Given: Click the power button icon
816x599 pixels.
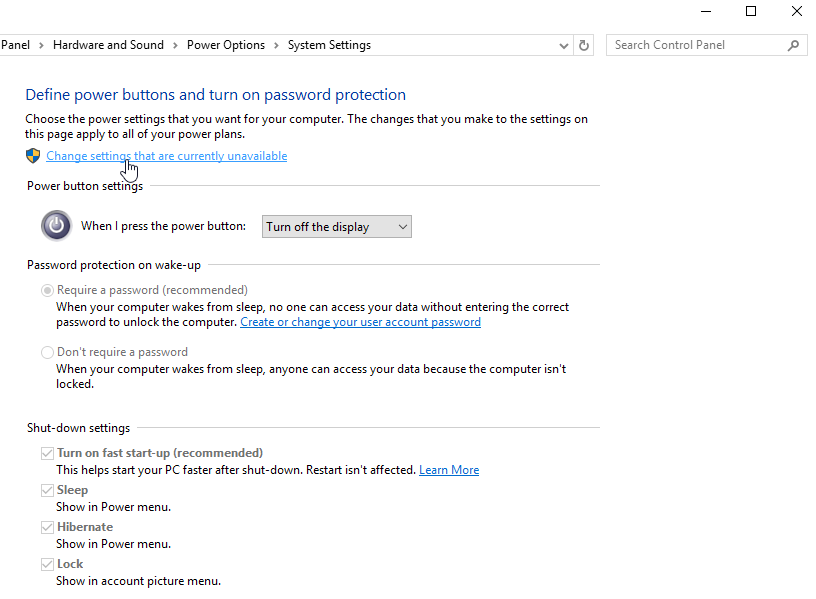Looking at the screenshot, I should [56, 226].
